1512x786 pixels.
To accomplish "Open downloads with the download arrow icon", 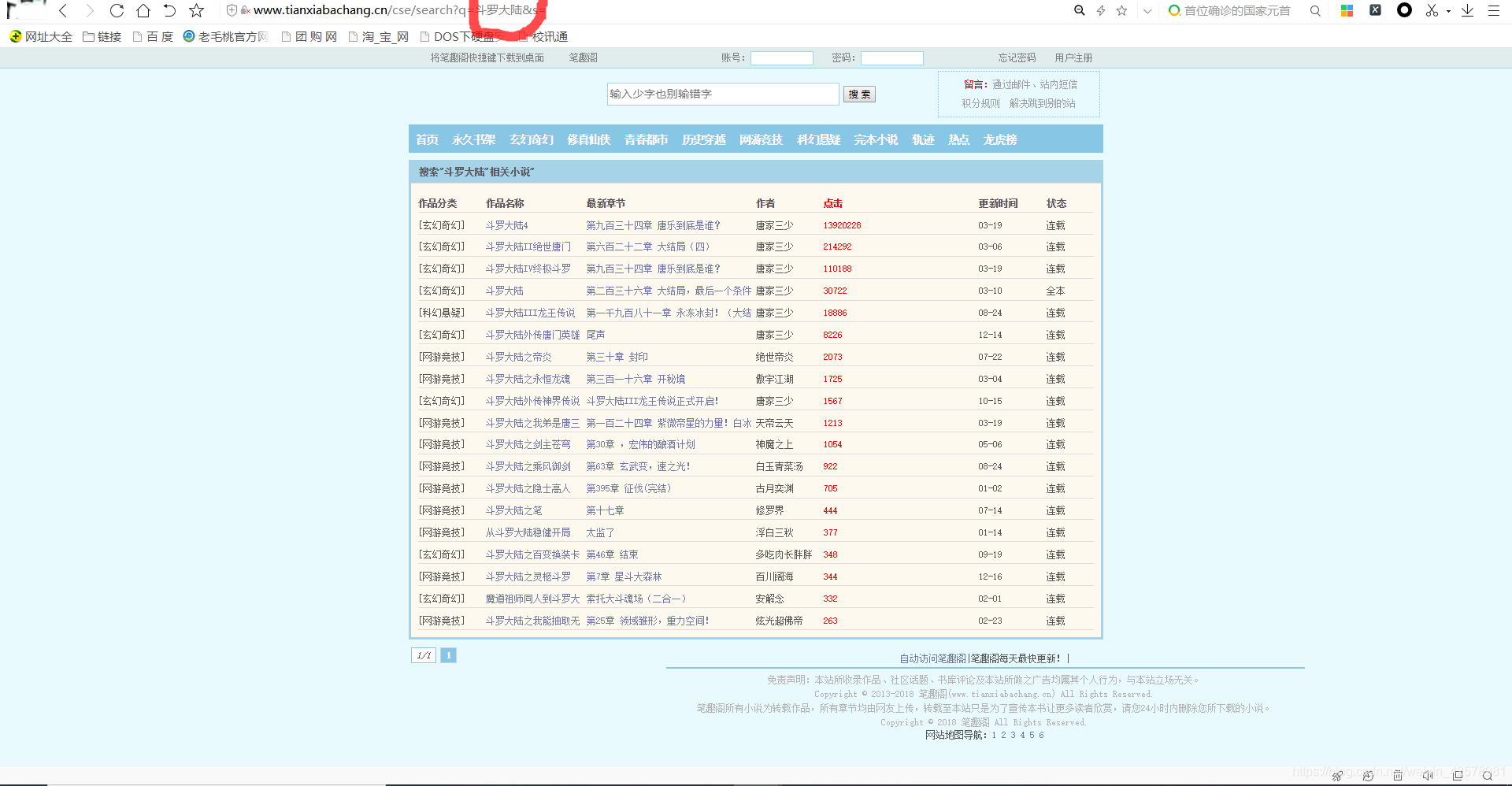I will 1468,10.
